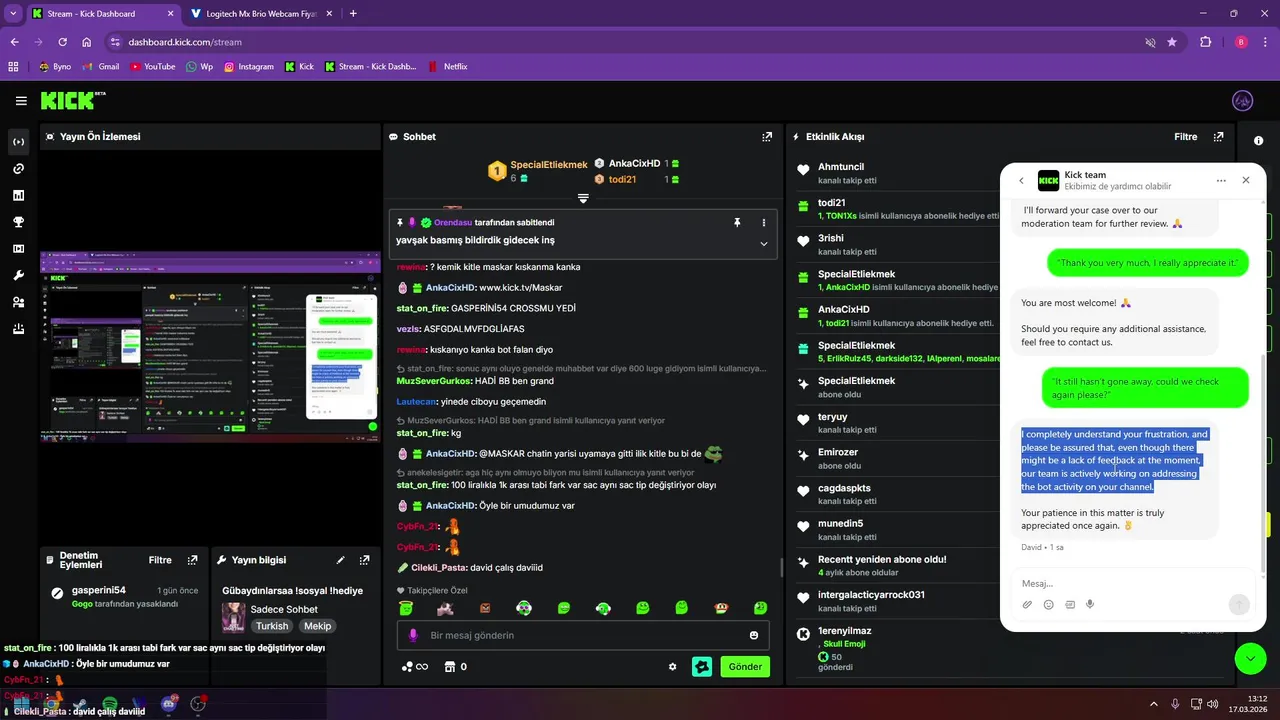
Task: Open Filtre in Denetim Eylemleri panel
Action: [x=160, y=561]
